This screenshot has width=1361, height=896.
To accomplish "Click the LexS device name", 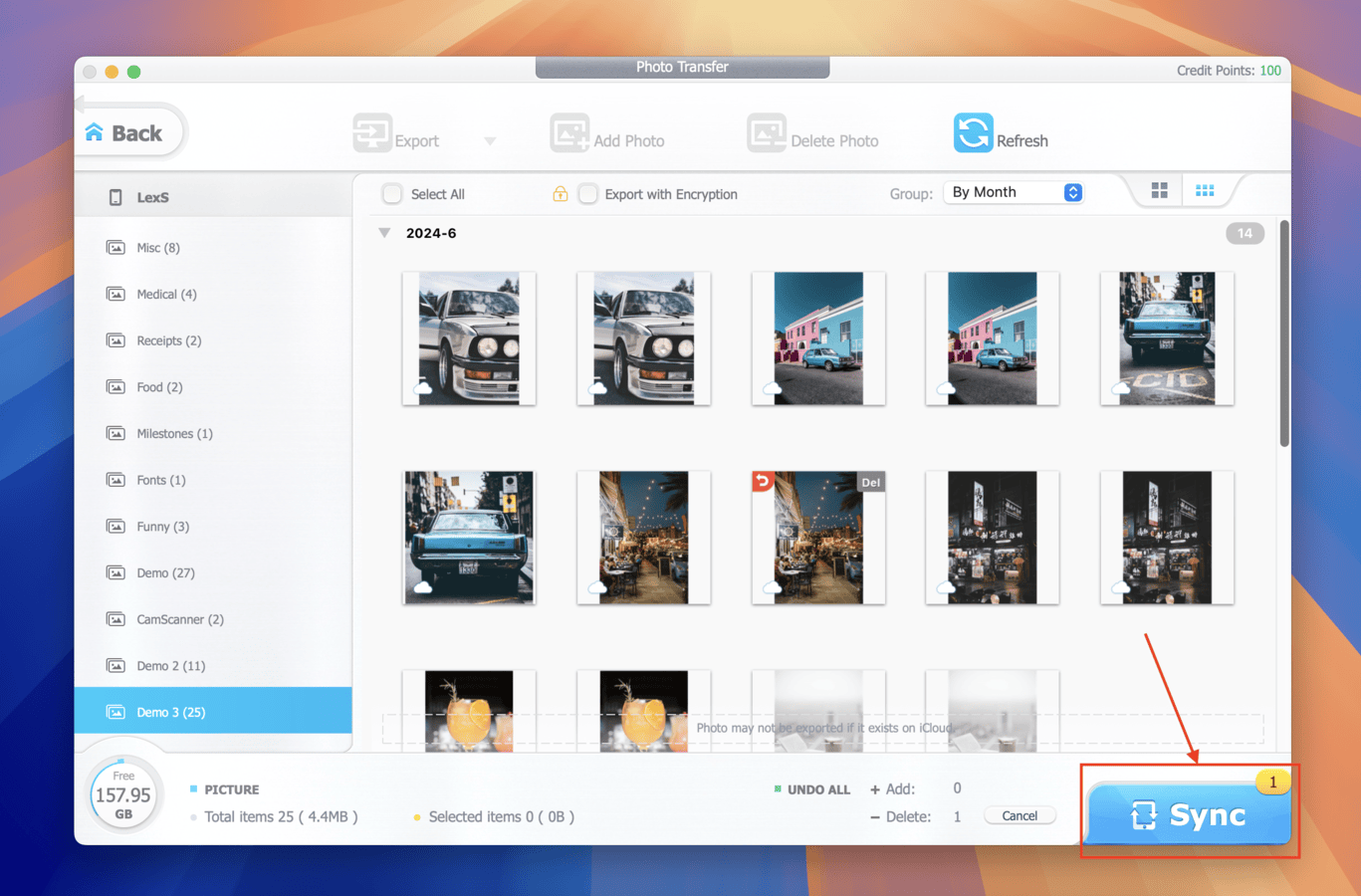I will [152, 197].
